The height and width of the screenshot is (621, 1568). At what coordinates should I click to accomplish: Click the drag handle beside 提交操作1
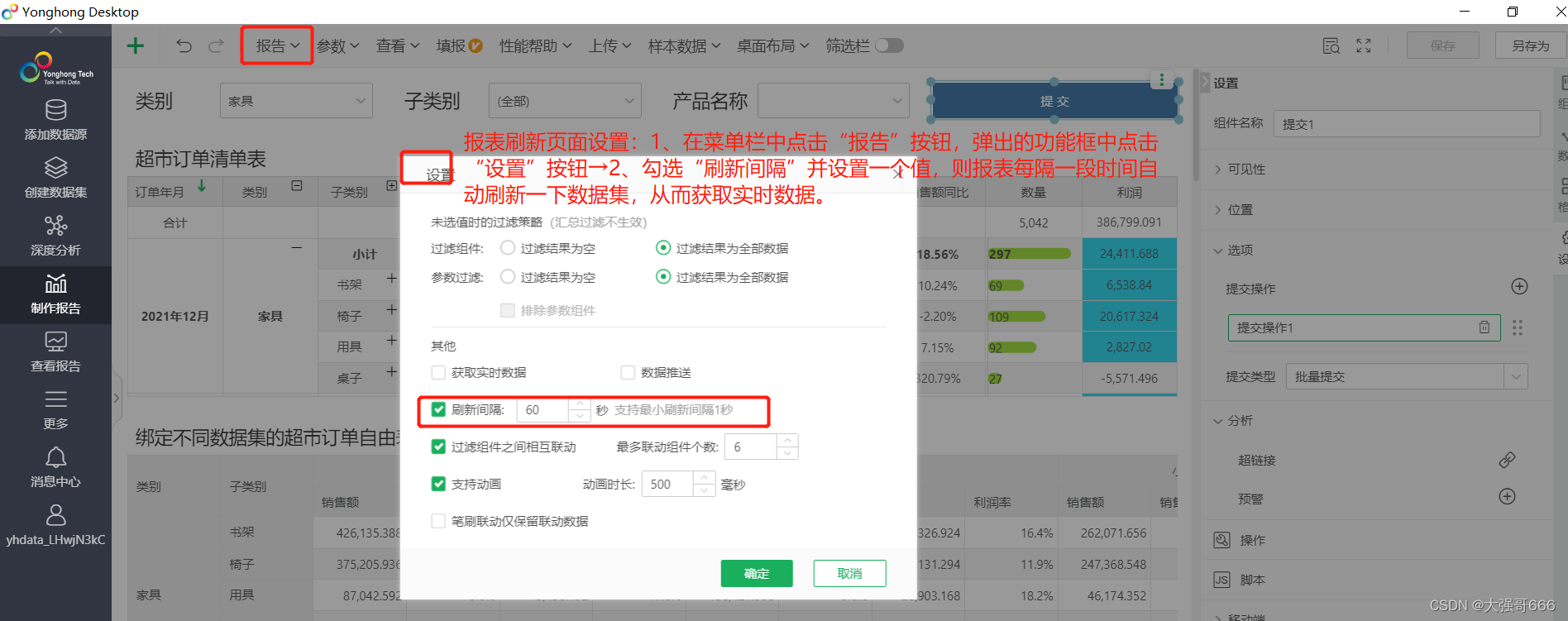1518,327
